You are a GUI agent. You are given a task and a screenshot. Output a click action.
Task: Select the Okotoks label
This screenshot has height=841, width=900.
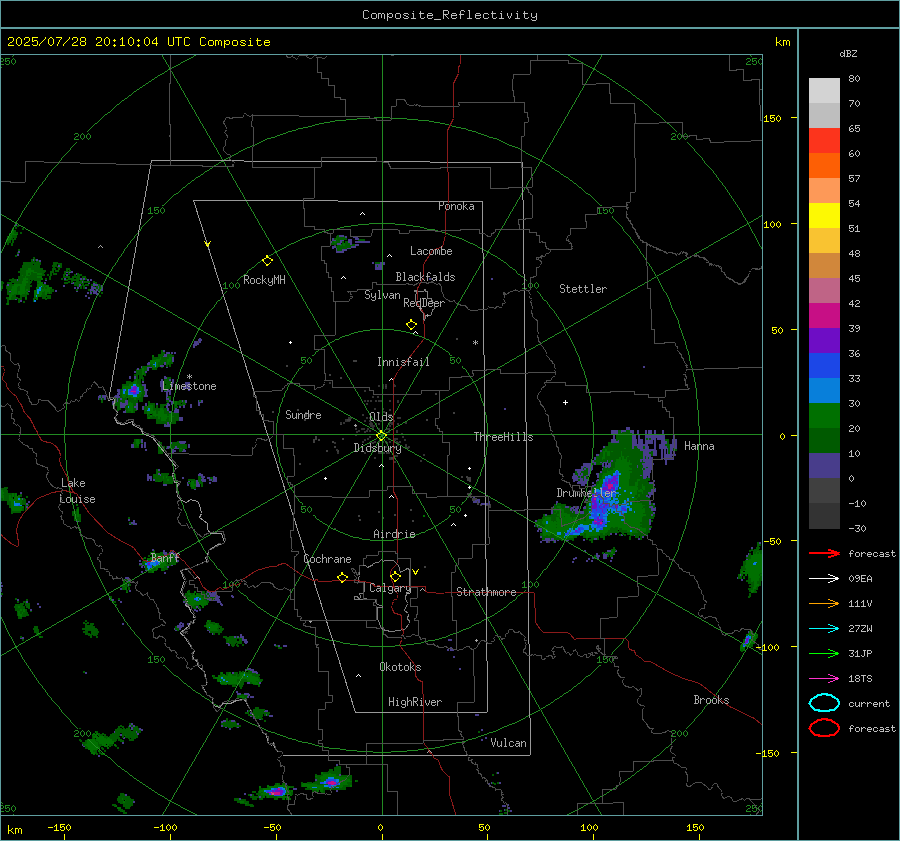click(x=400, y=667)
